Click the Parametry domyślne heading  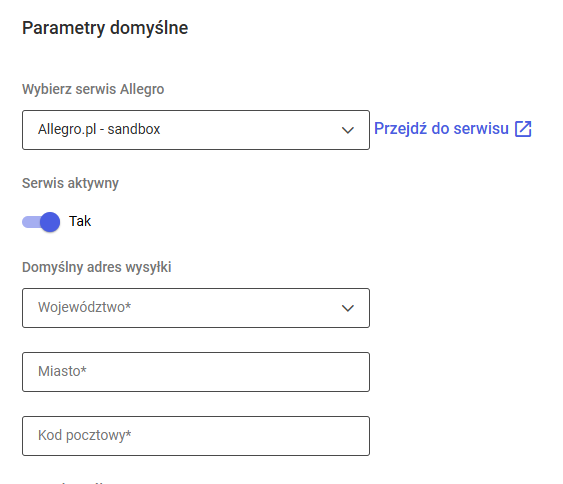coord(105,28)
